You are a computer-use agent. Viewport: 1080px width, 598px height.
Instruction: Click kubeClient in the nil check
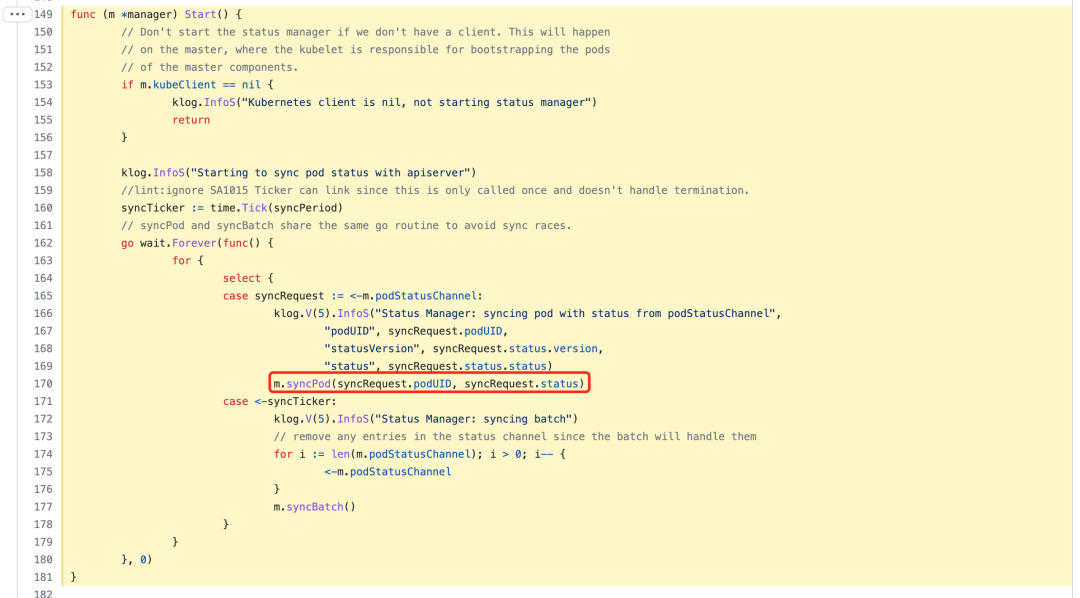tap(185, 85)
